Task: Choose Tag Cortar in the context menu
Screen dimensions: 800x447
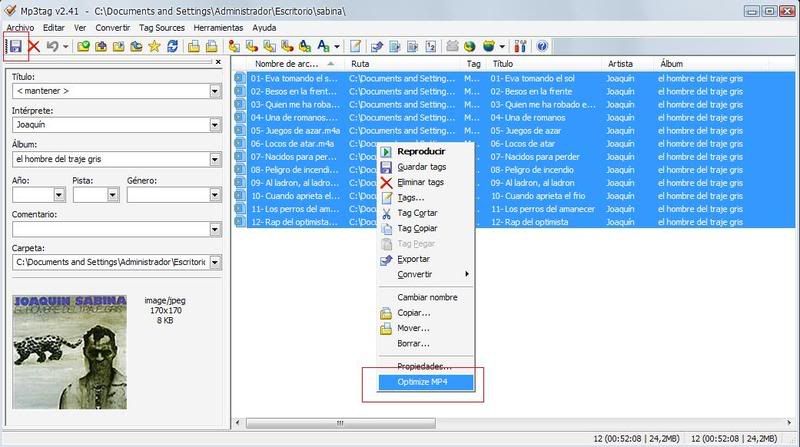Action: 426,213
